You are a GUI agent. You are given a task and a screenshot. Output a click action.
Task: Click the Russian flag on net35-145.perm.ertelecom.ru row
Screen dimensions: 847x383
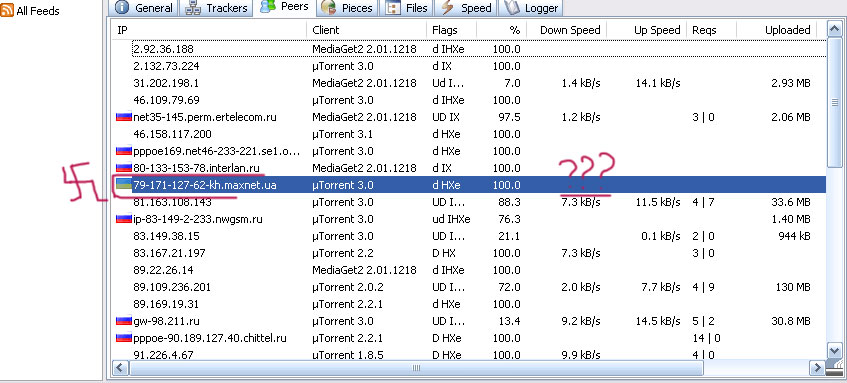tap(124, 117)
